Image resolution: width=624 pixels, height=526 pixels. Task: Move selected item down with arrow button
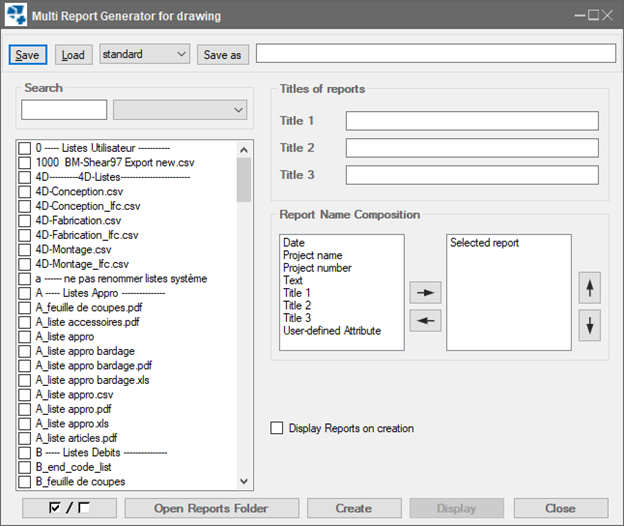590,327
